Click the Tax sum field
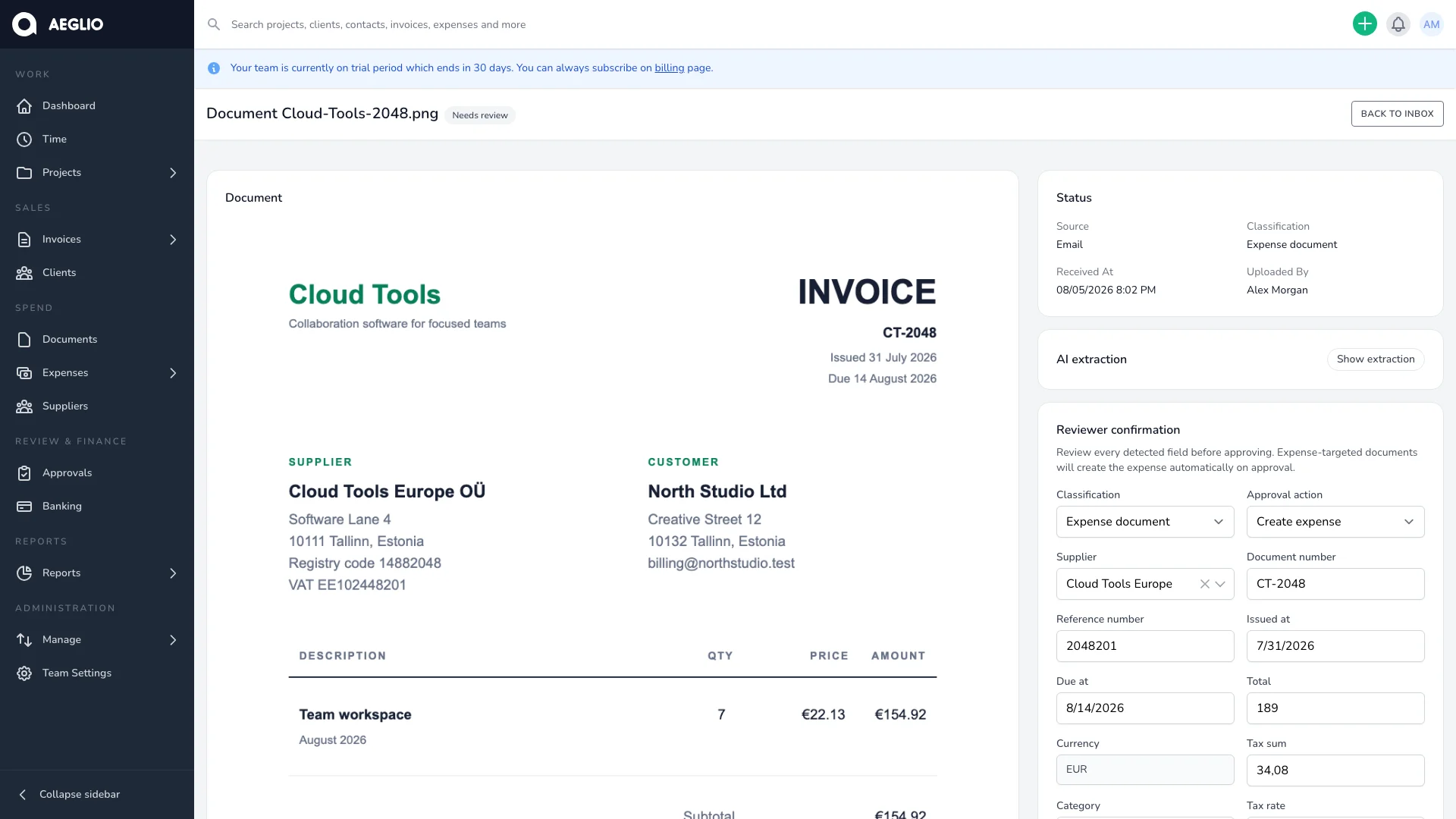1456x819 pixels. [x=1335, y=770]
